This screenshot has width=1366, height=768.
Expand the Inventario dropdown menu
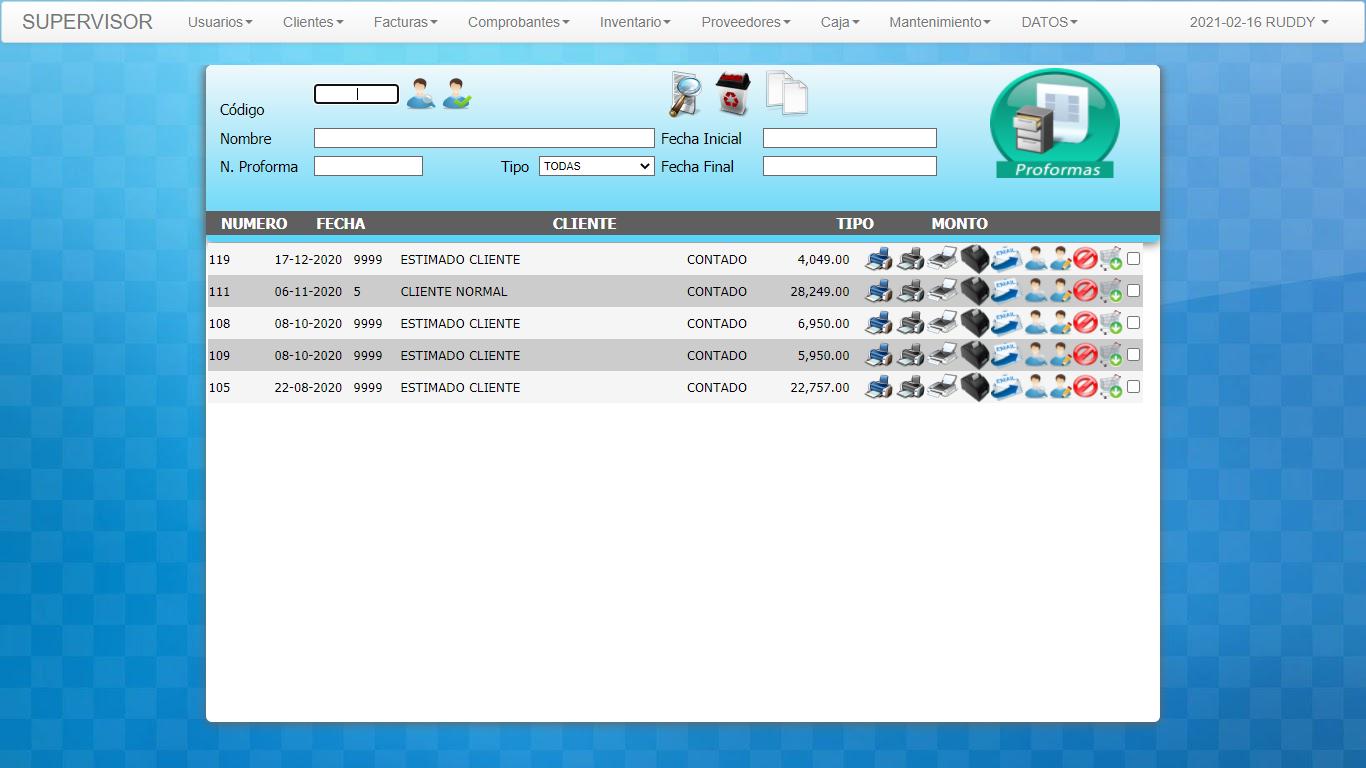(x=635, y=22)
